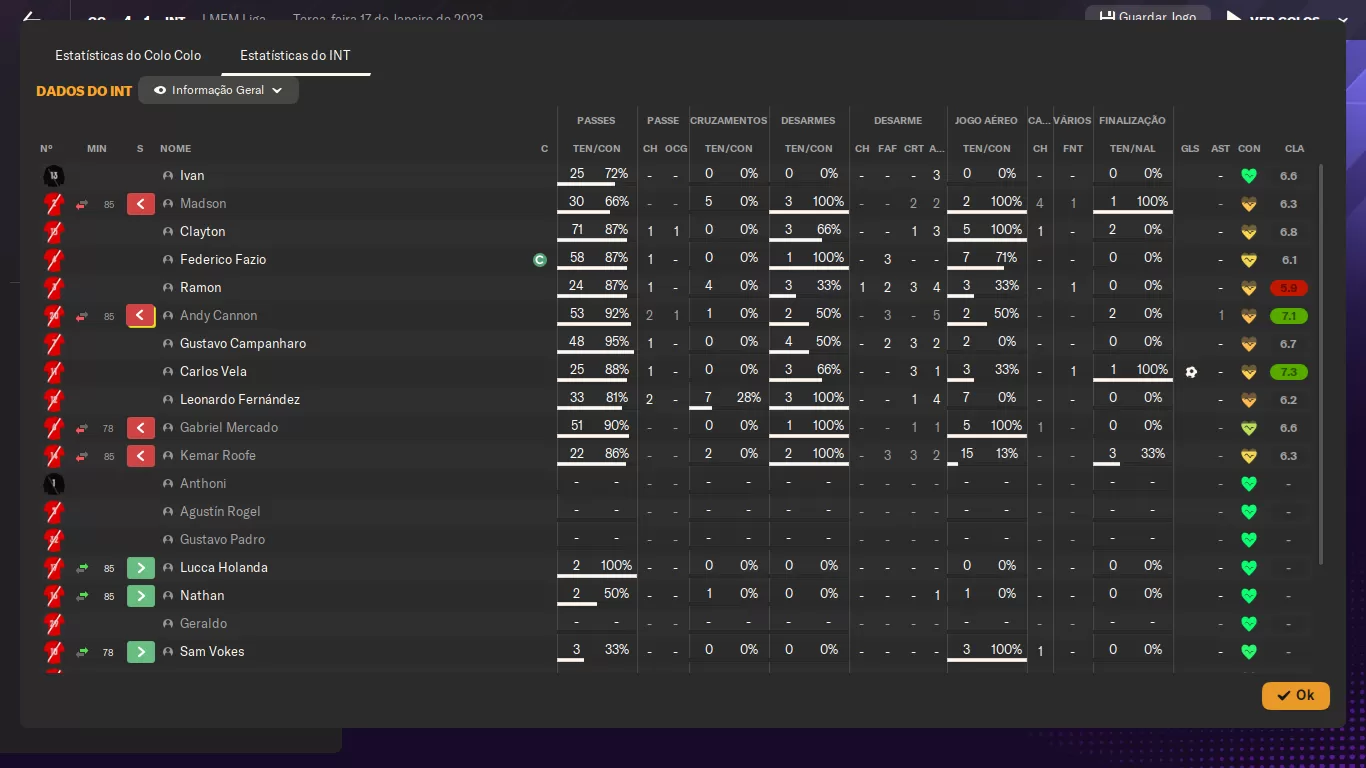Click the back arrow icon

(31, 18)
